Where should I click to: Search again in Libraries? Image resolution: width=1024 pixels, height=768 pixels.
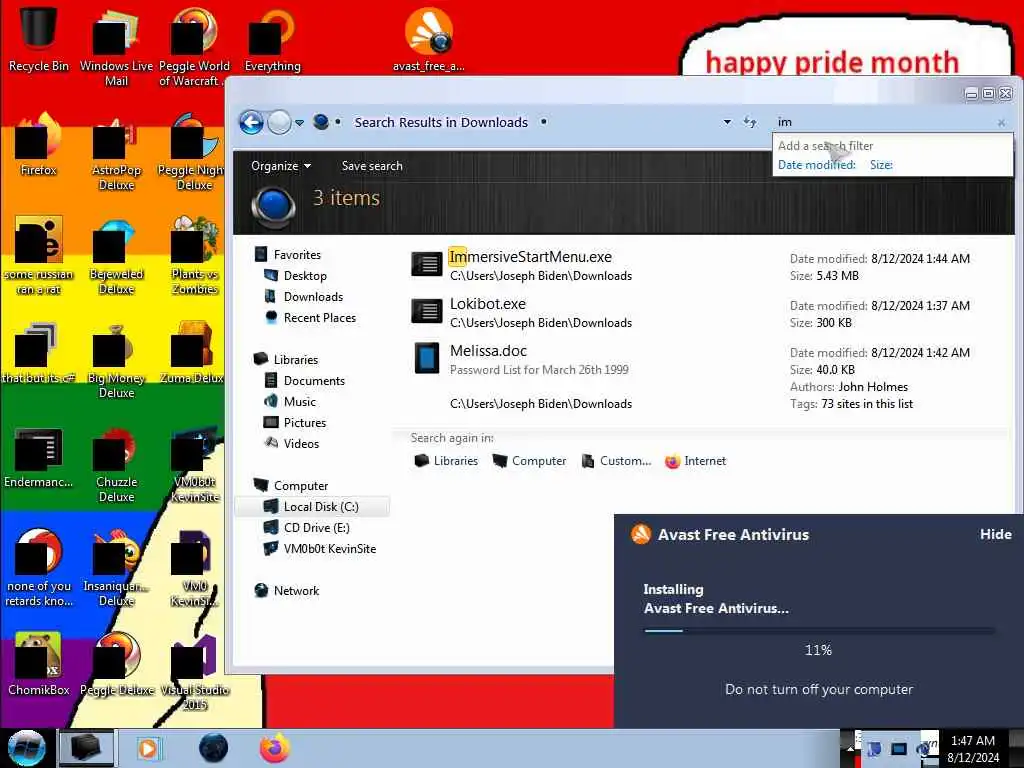(x=446, y=460)
